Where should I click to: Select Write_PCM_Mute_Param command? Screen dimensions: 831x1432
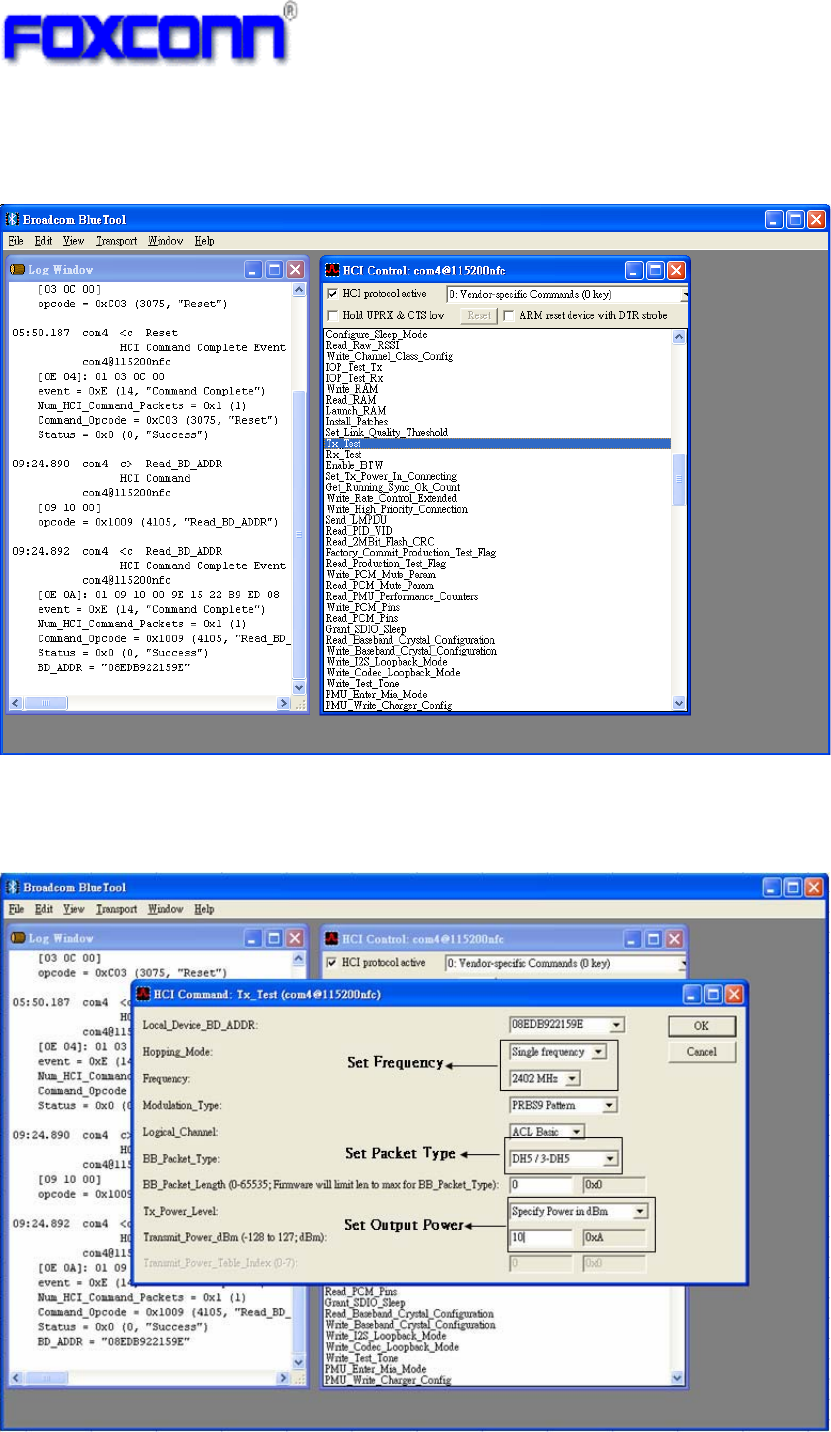[379, 575]
